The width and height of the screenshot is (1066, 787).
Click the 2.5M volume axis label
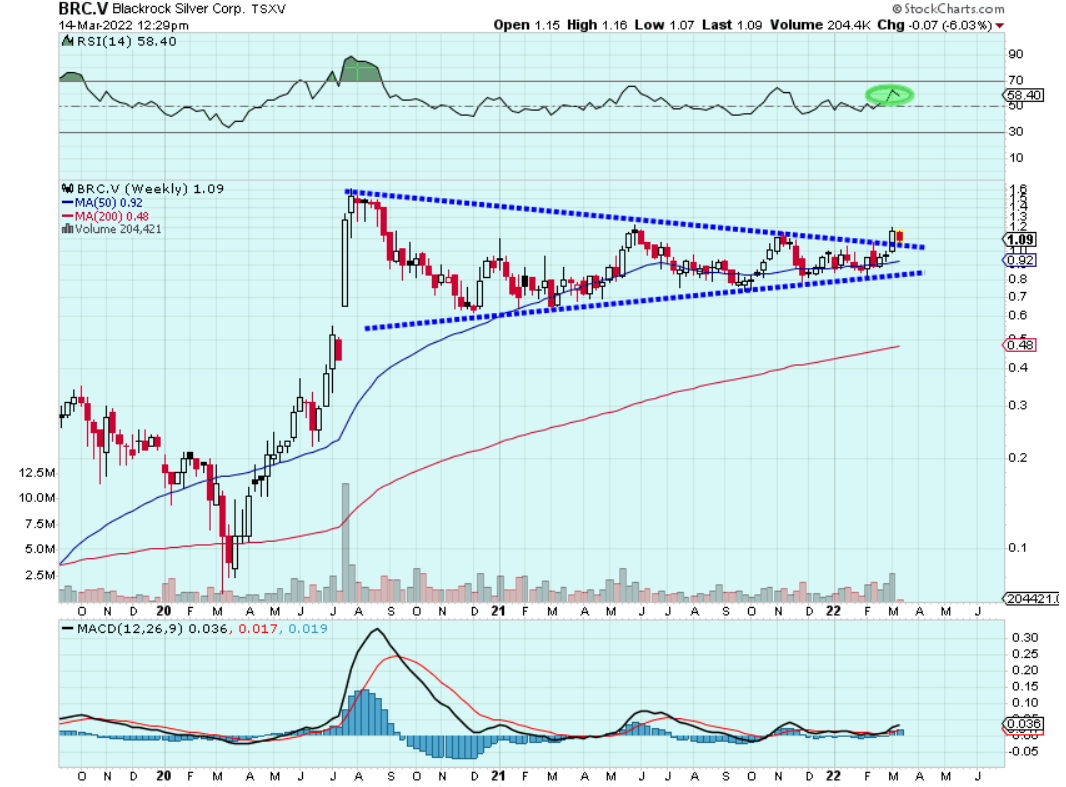(x=40, y=575)
